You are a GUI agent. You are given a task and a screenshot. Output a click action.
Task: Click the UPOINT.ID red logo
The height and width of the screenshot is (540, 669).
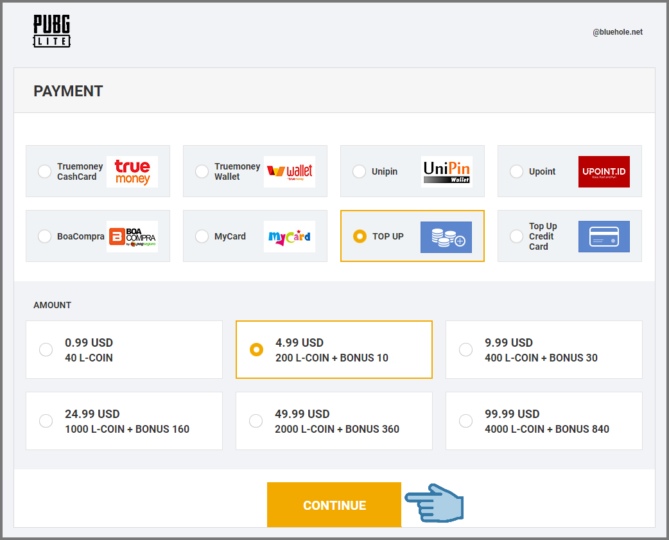click(604, 171)
